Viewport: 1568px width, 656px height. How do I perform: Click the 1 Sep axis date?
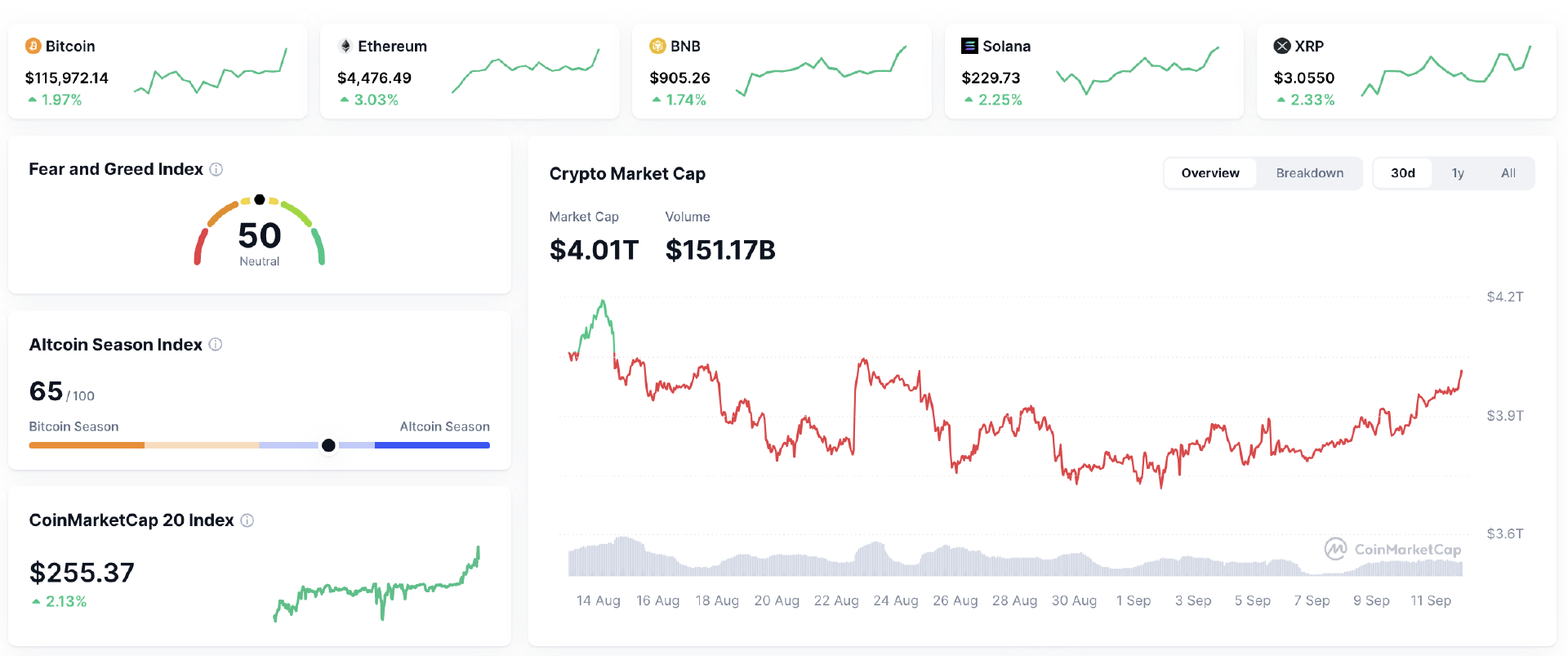coord(1134,600)
